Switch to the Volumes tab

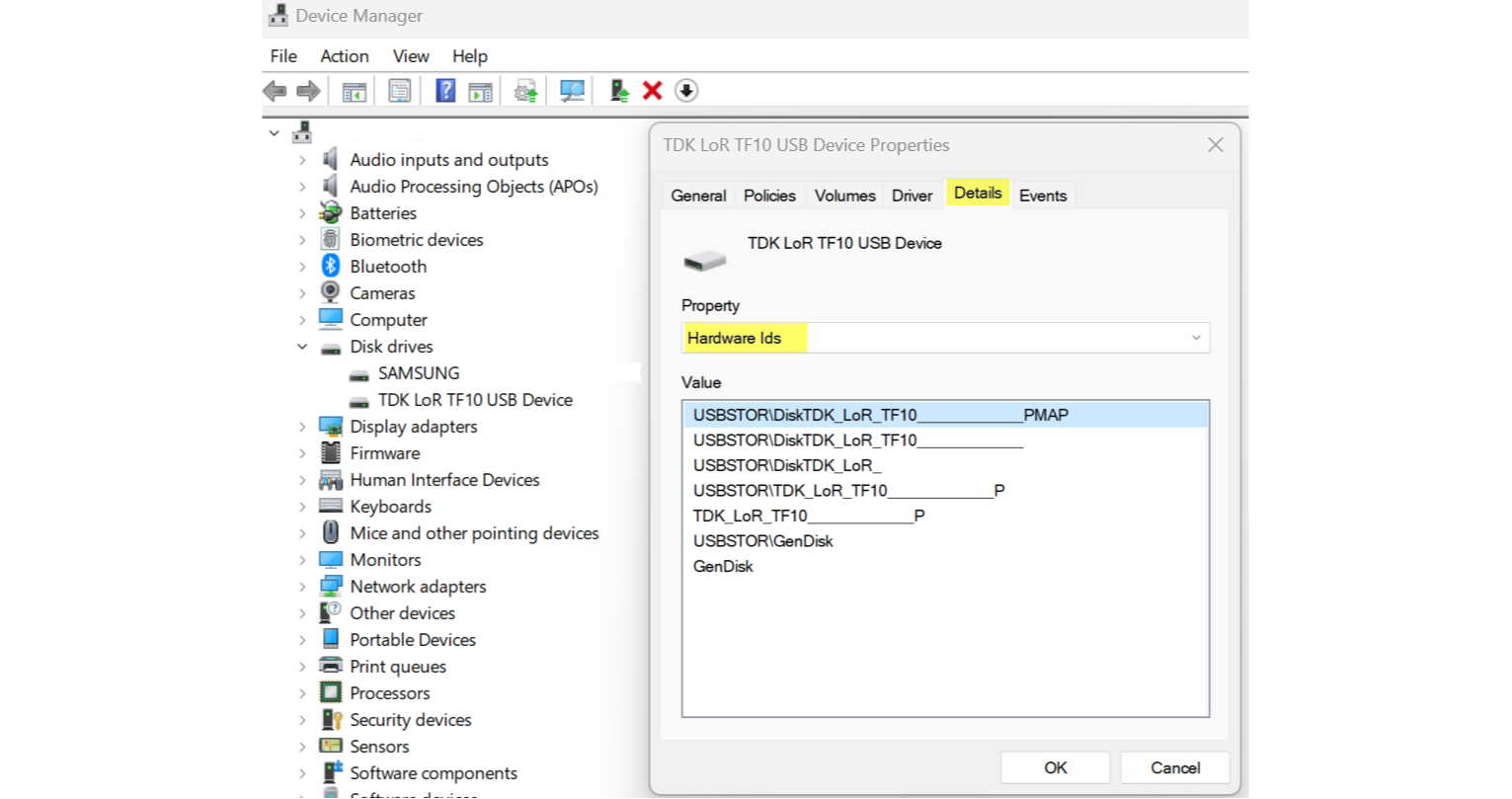[844, 196]
